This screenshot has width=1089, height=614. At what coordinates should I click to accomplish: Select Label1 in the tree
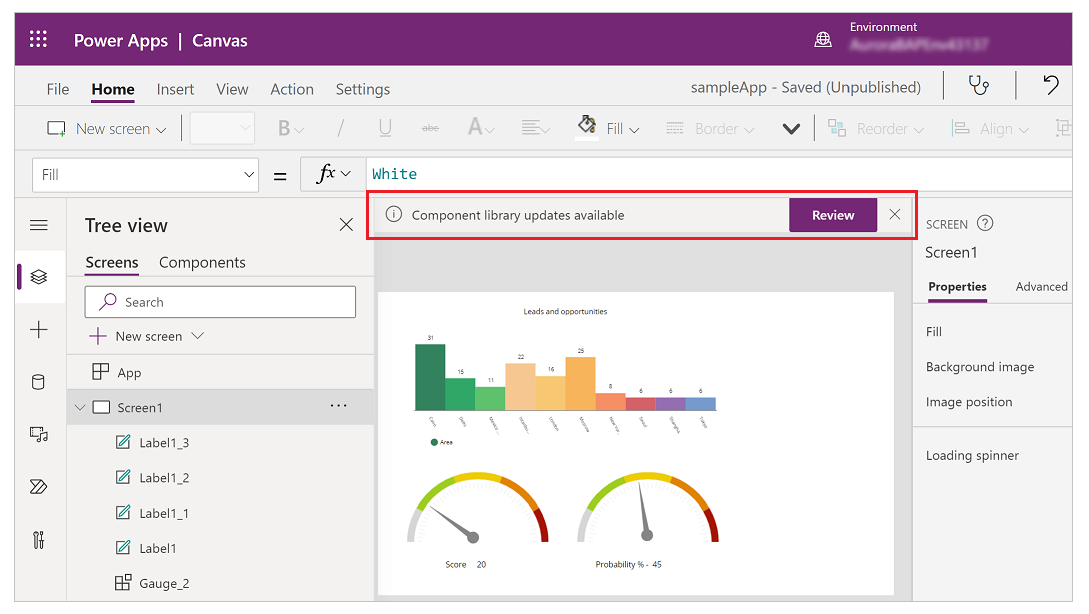(x=220, y=548)
